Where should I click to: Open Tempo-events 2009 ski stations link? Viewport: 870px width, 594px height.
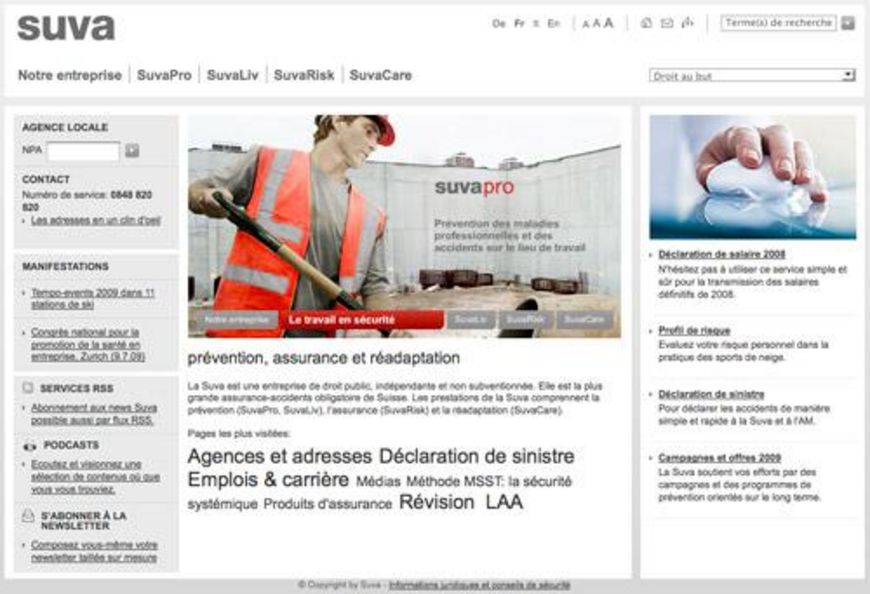pos(93,298)
